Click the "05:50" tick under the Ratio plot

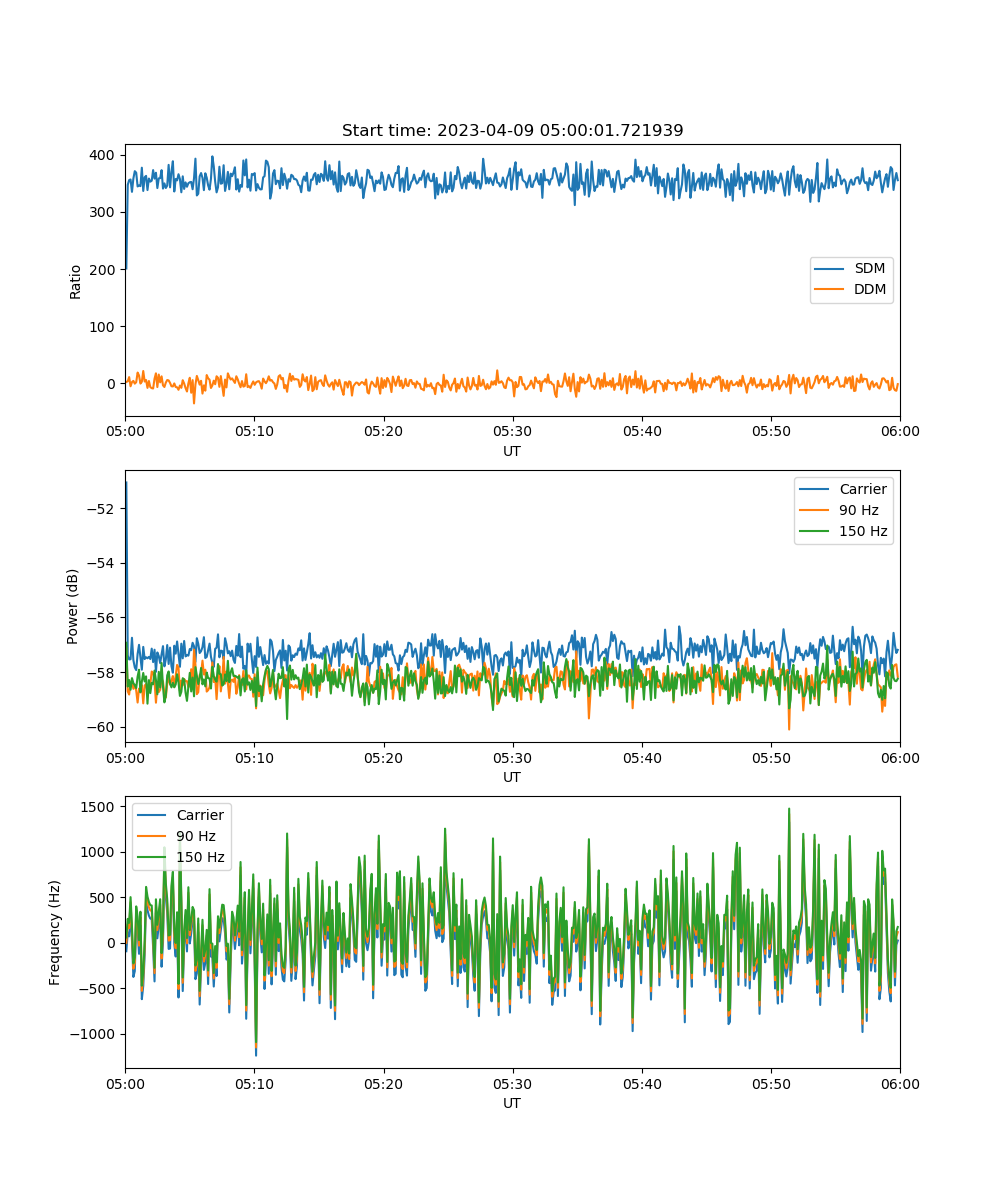pyautogui.click(x=771, y=432)
